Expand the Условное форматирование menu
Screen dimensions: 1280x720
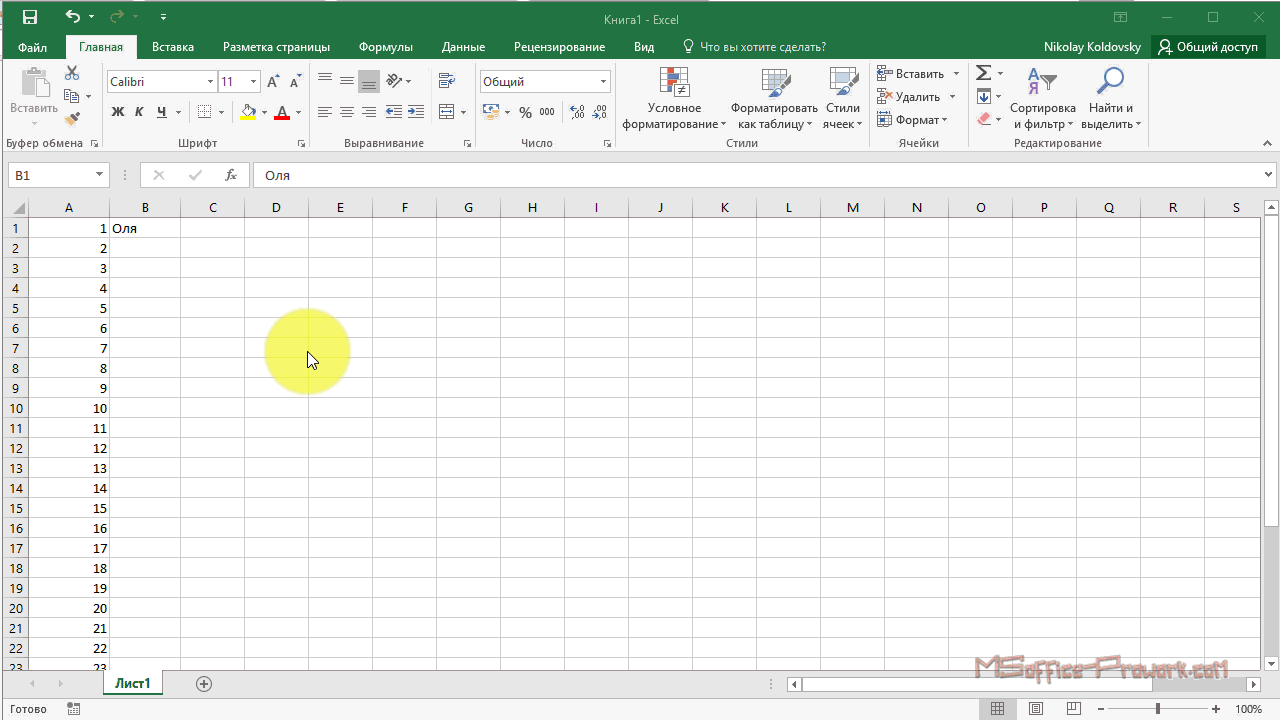coord(675,98)
